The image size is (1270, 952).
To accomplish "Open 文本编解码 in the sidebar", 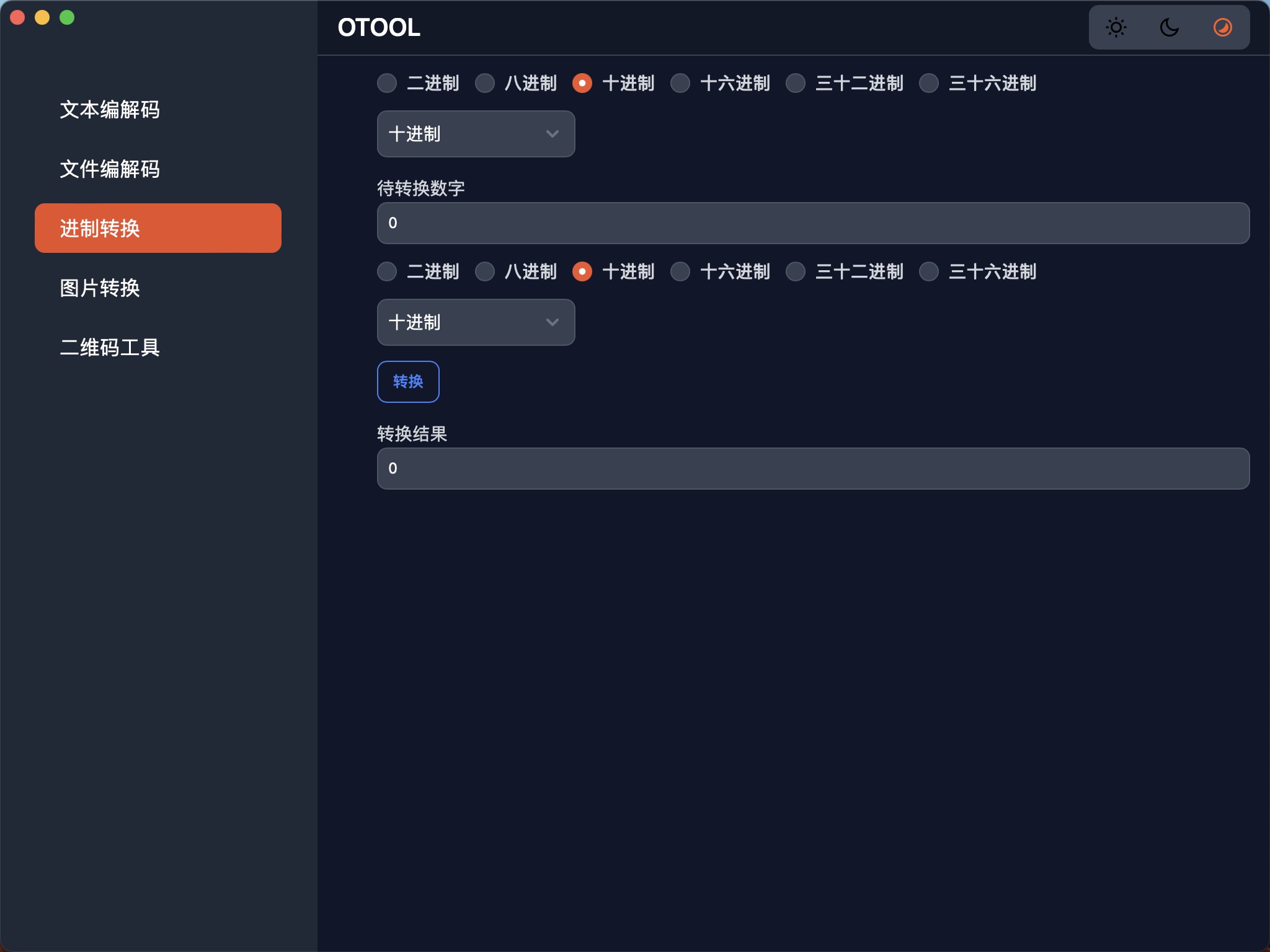I will click(110, 109).
